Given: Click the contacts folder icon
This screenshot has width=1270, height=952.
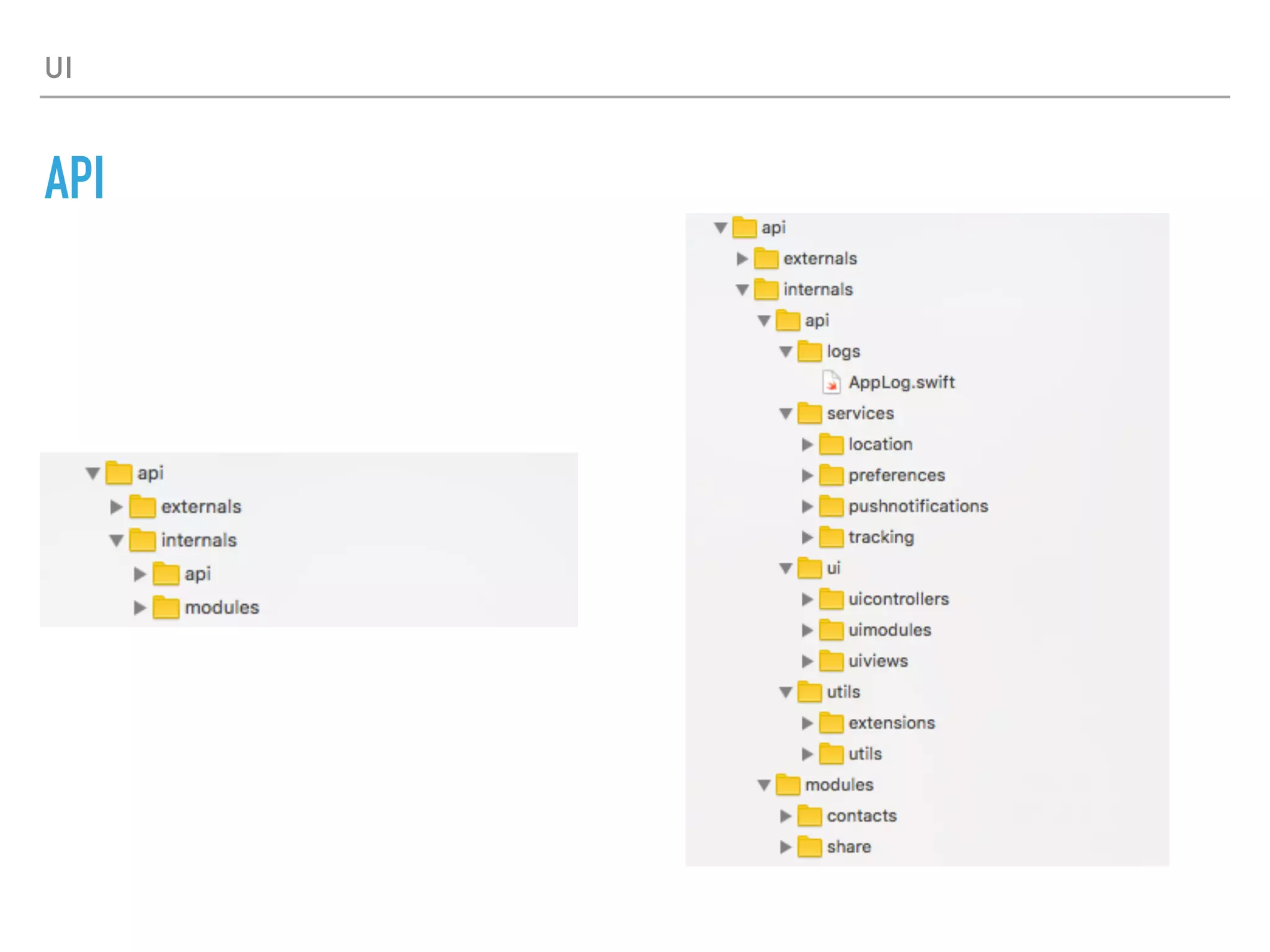Looking at the screenshot, I should [x=809, y=816].
